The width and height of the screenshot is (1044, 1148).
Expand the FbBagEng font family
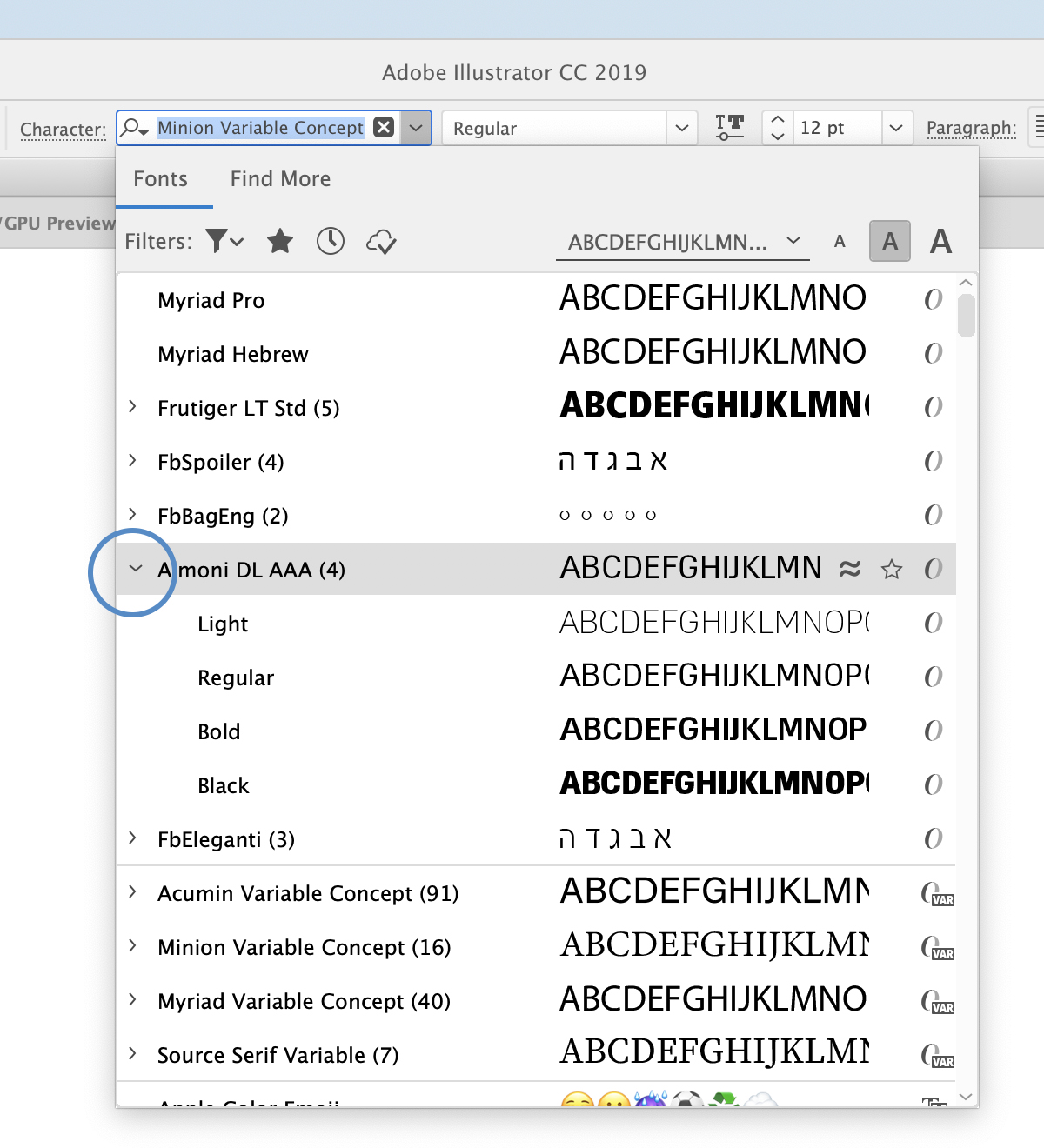coord(132,514)
